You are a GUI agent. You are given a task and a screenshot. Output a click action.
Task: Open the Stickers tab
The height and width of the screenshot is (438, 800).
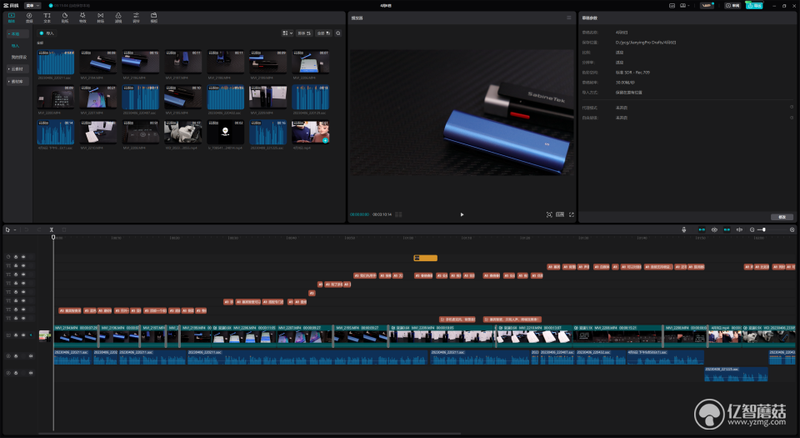[65, 17]
